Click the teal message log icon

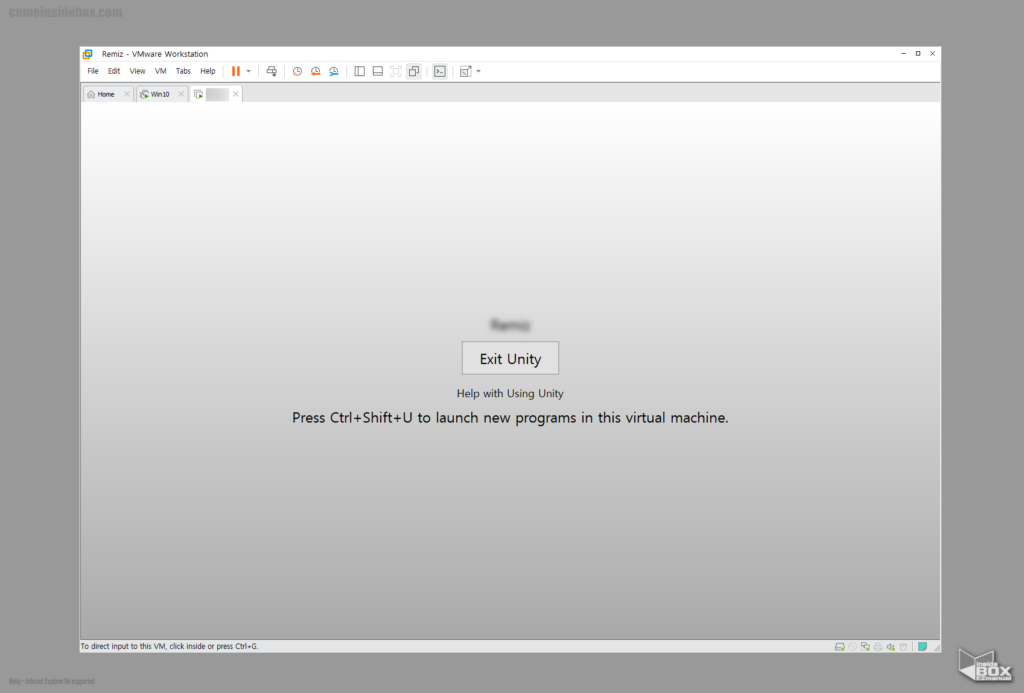point(922,647)
